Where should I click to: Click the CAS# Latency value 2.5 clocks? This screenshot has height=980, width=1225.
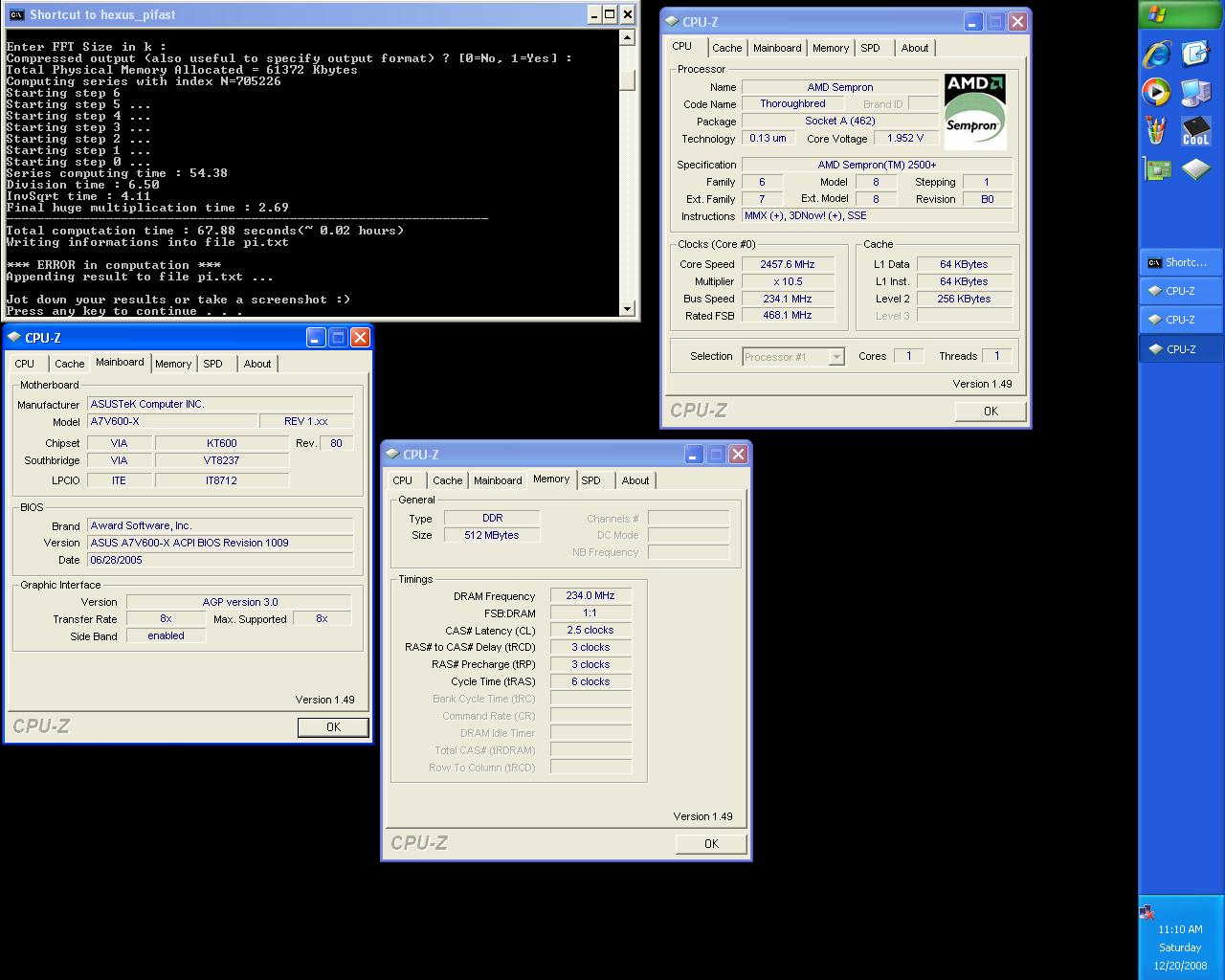click(590, 630)
